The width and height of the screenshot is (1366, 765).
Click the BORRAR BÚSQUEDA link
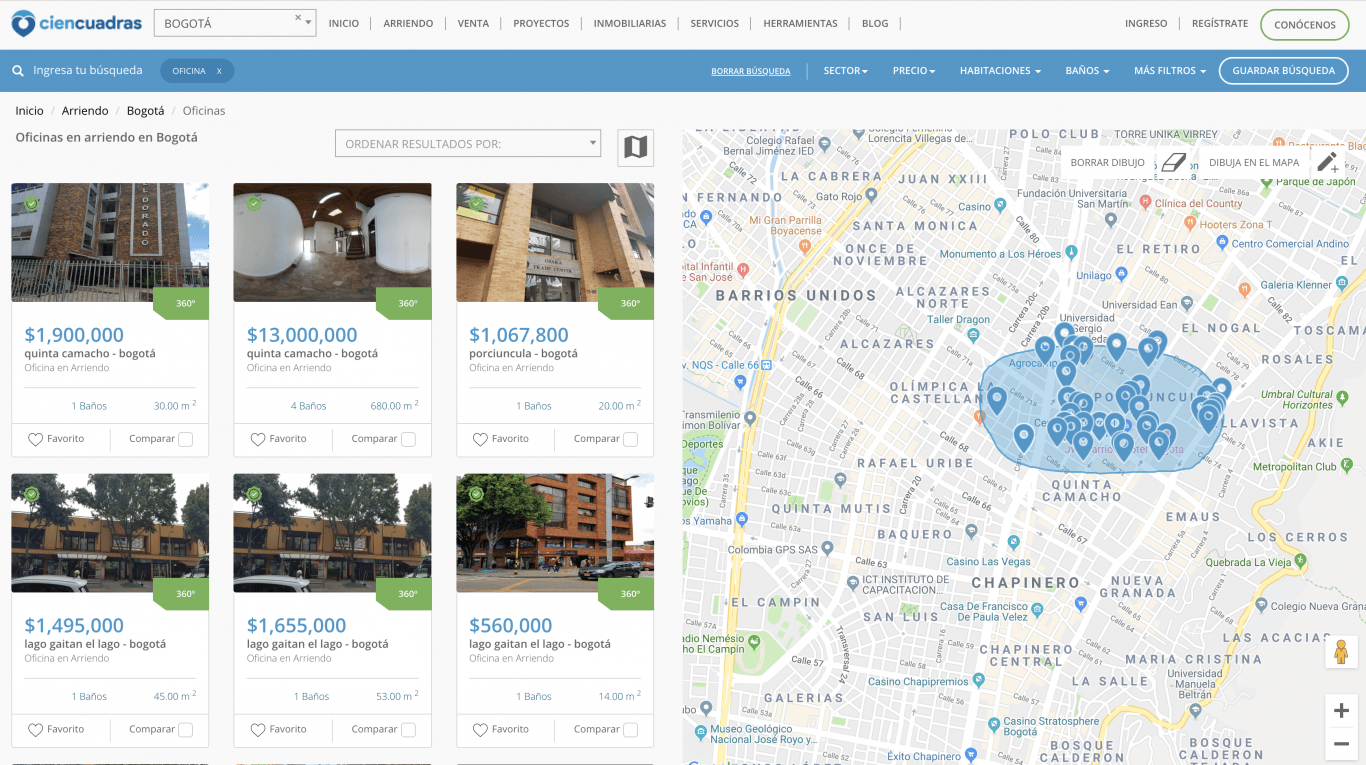[x=750, y=72]
